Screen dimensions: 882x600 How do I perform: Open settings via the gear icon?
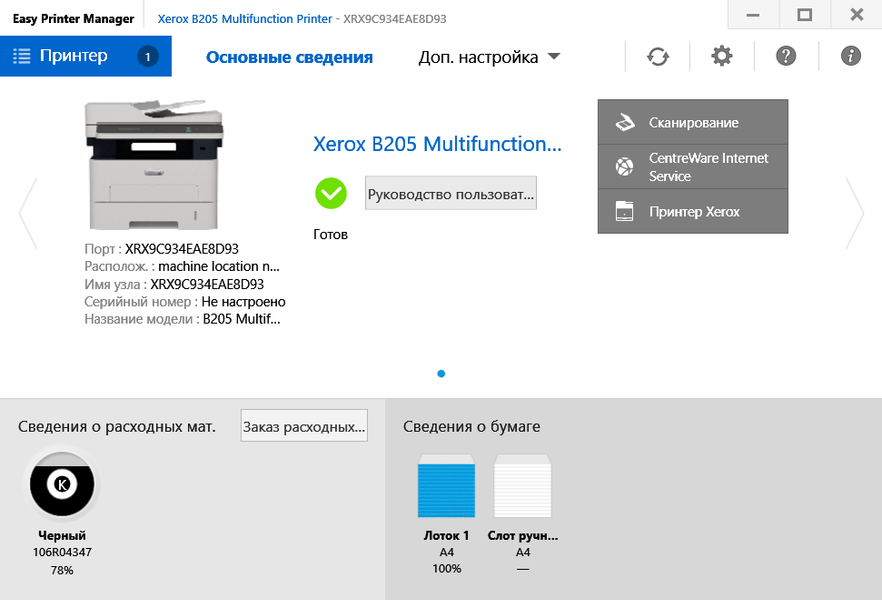point(722,56)
